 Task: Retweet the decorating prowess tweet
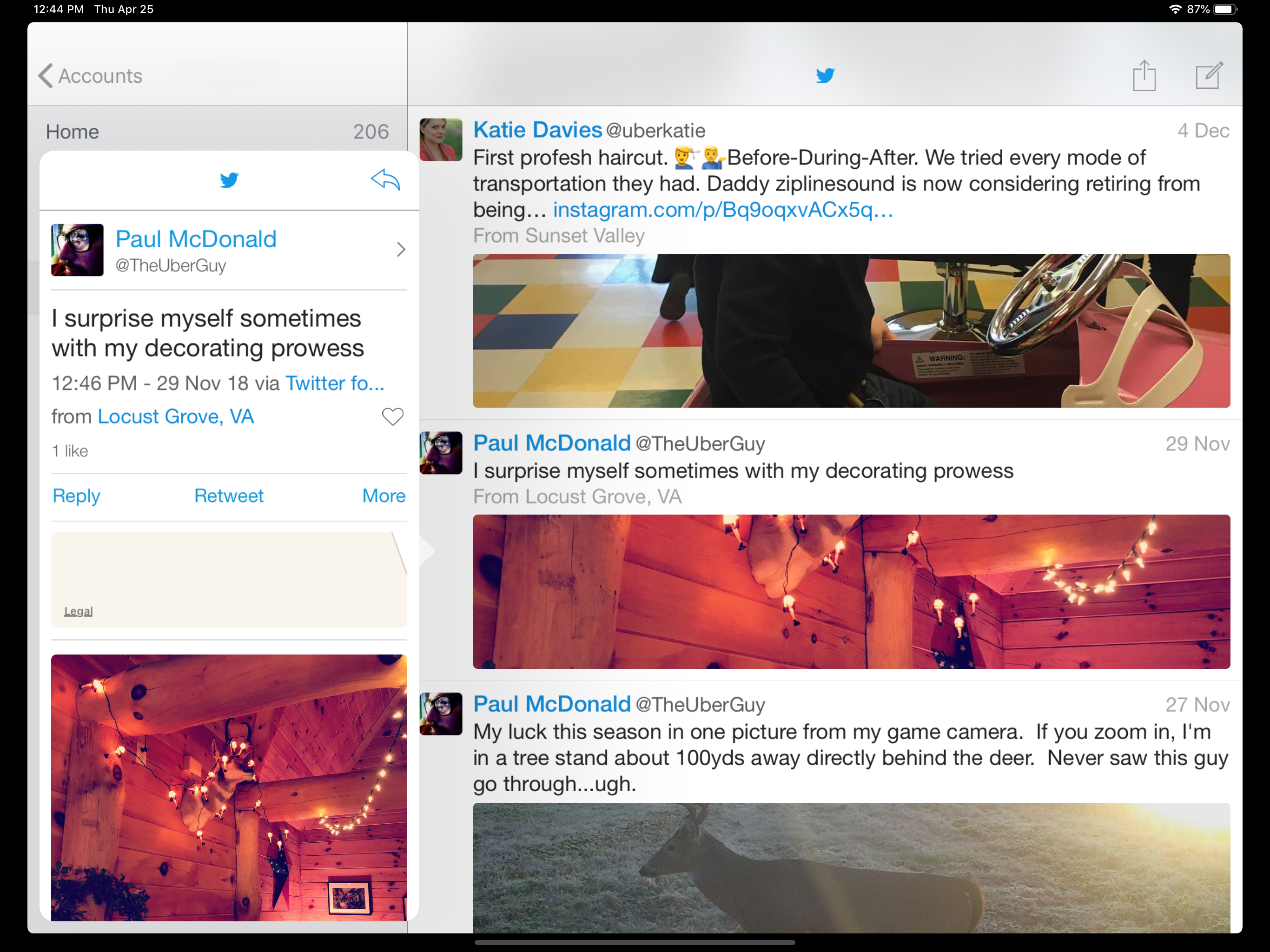(x=229, y=496)
